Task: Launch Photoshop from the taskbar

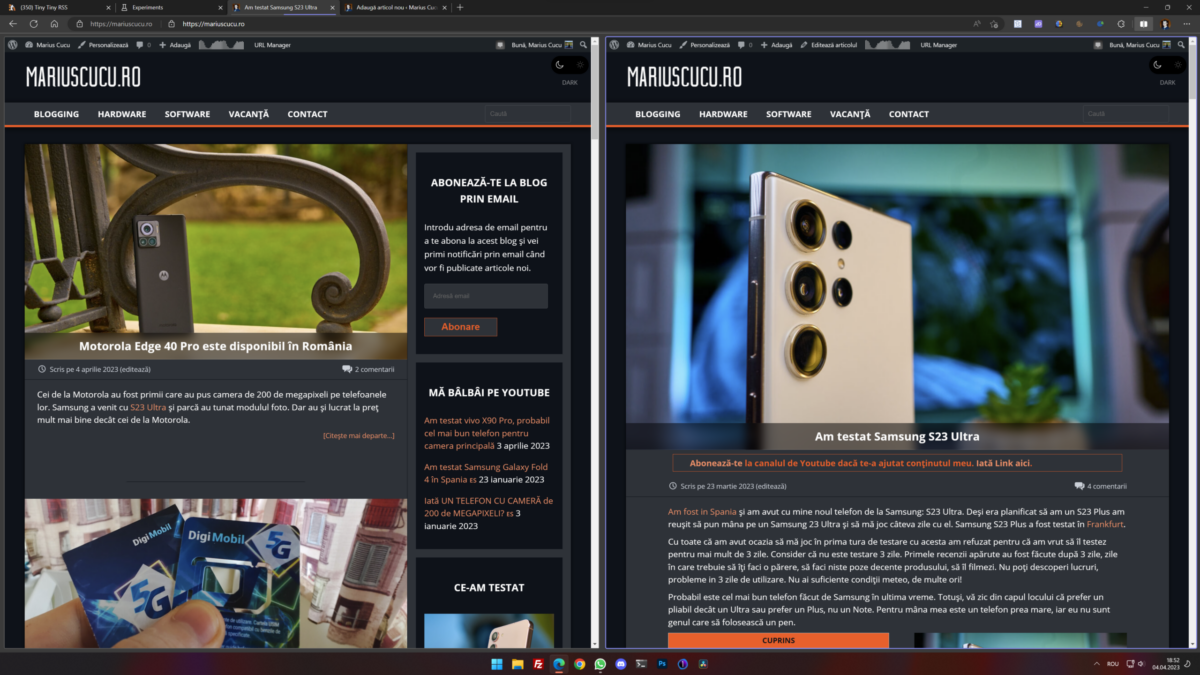Action: click(x=662, y=664)
